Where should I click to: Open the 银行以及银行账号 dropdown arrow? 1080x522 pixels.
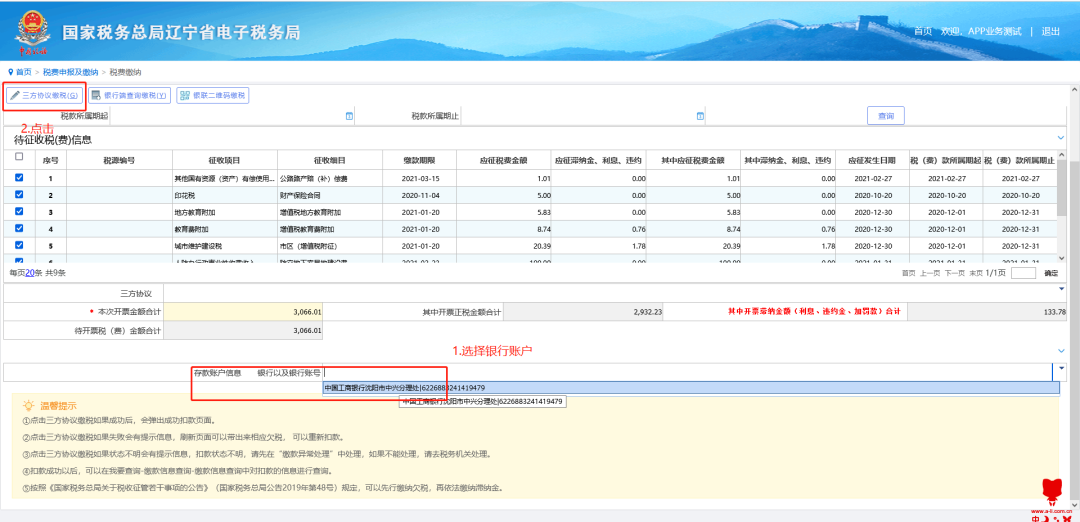[1061, 368]
